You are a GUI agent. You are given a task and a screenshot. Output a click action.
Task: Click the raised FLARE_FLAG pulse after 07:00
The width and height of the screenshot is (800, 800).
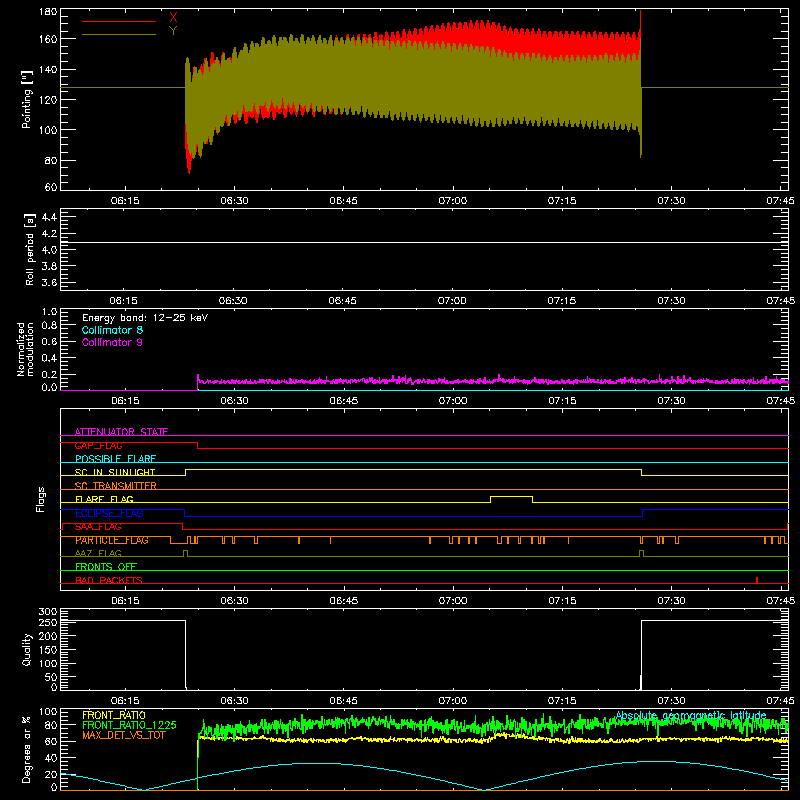[511, 497]
